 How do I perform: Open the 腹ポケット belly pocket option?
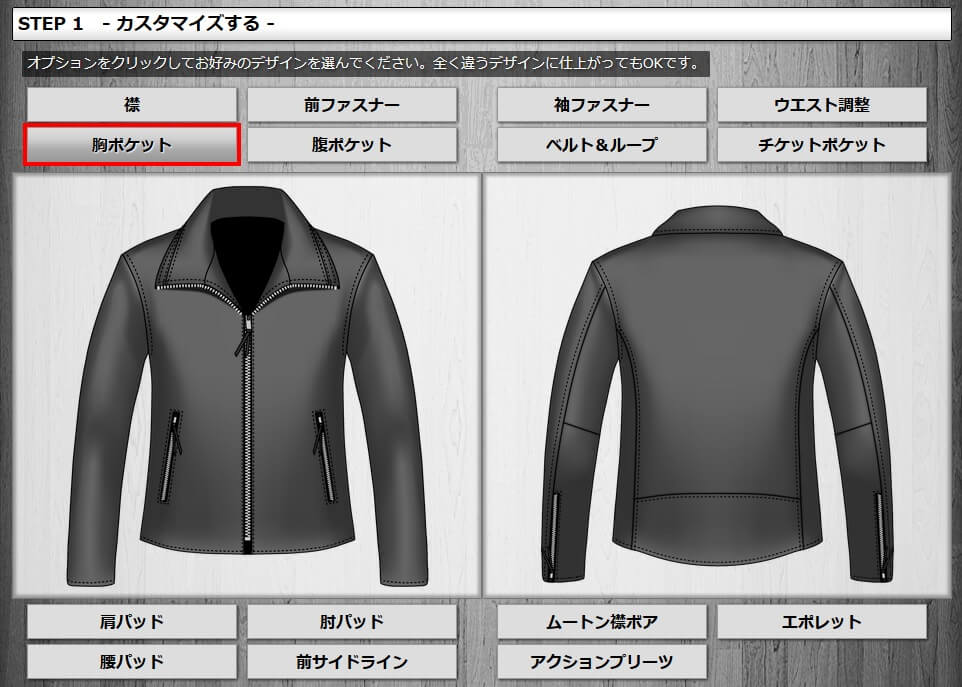point(352,145)
